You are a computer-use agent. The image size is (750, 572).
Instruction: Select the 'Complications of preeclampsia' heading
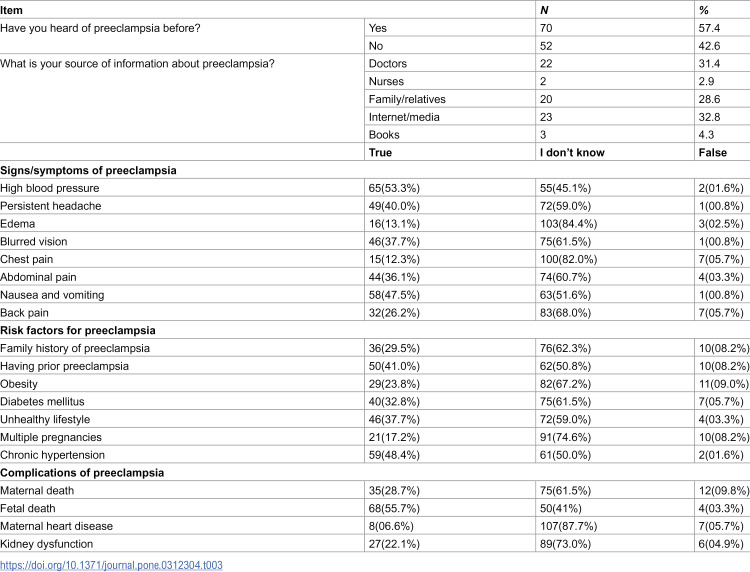coord(82,473)
